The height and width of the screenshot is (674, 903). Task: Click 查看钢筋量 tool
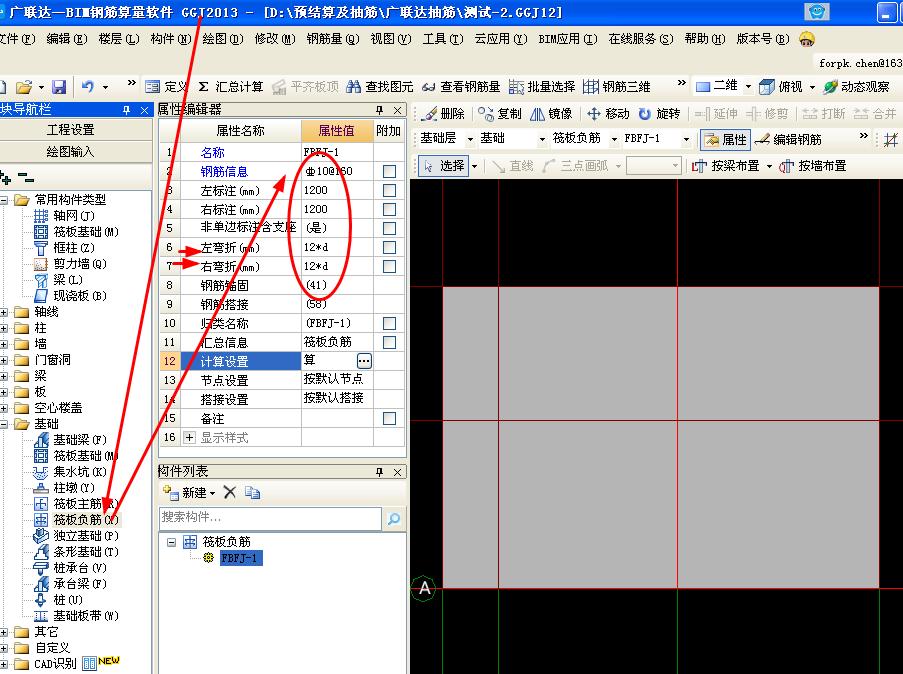point(461,87)
